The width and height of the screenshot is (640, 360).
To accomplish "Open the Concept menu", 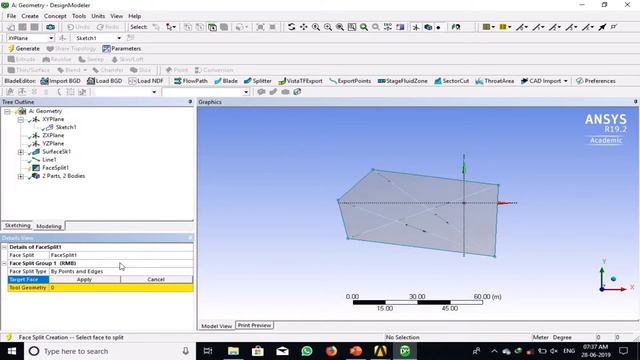I will 55,16.
